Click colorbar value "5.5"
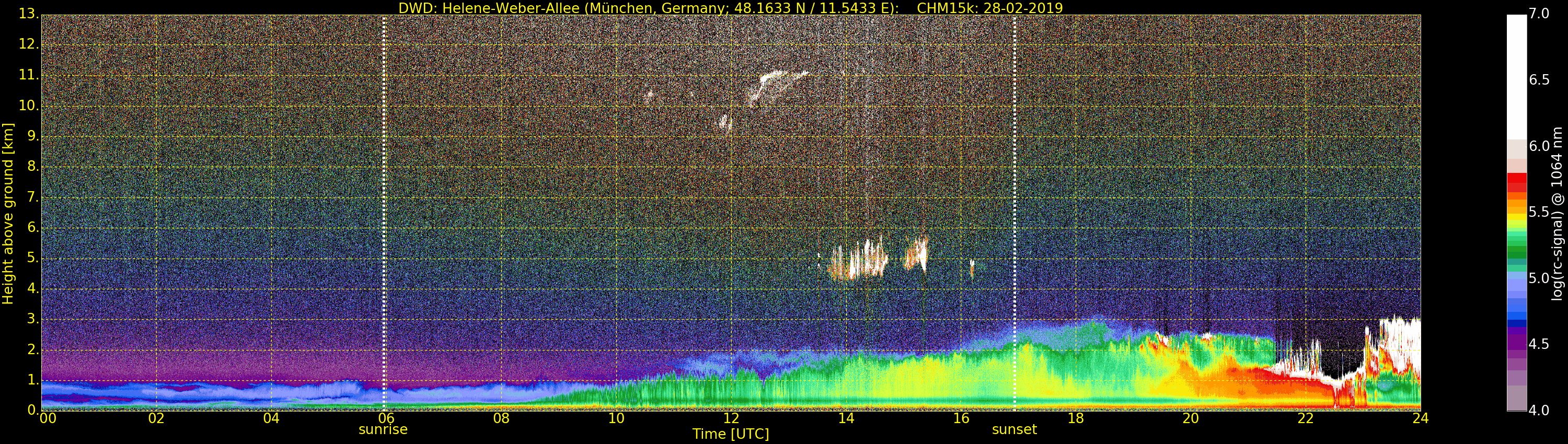The height and width of the screenshot is (444, 1568). [x=1539, y=212]
